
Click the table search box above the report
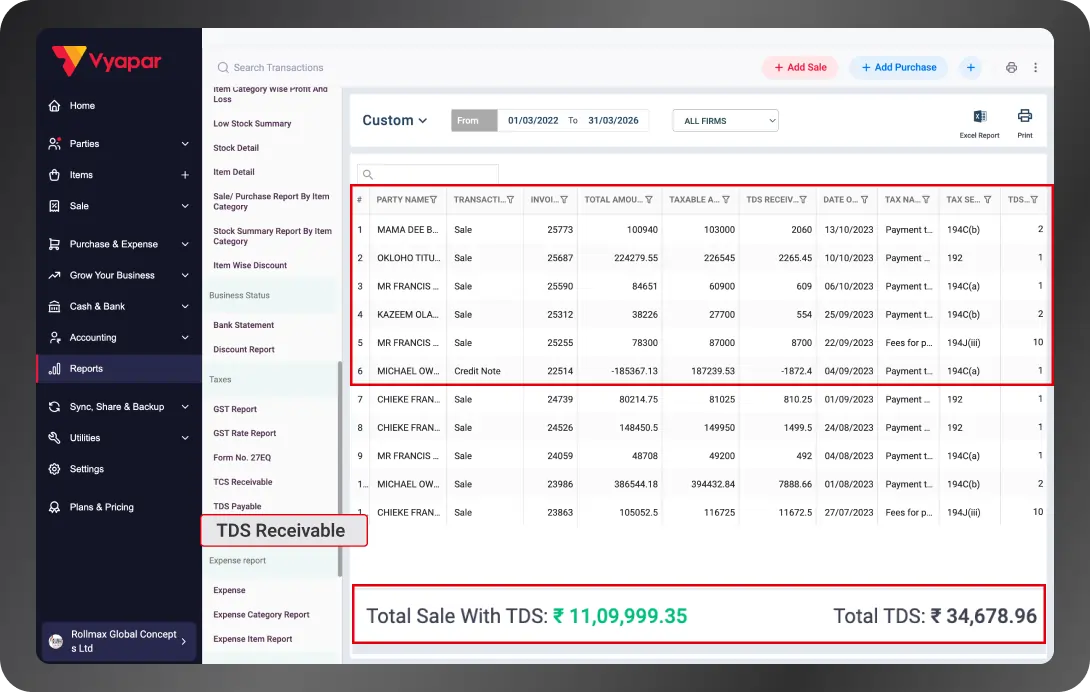pyautogui.click(x=427, y=172)
